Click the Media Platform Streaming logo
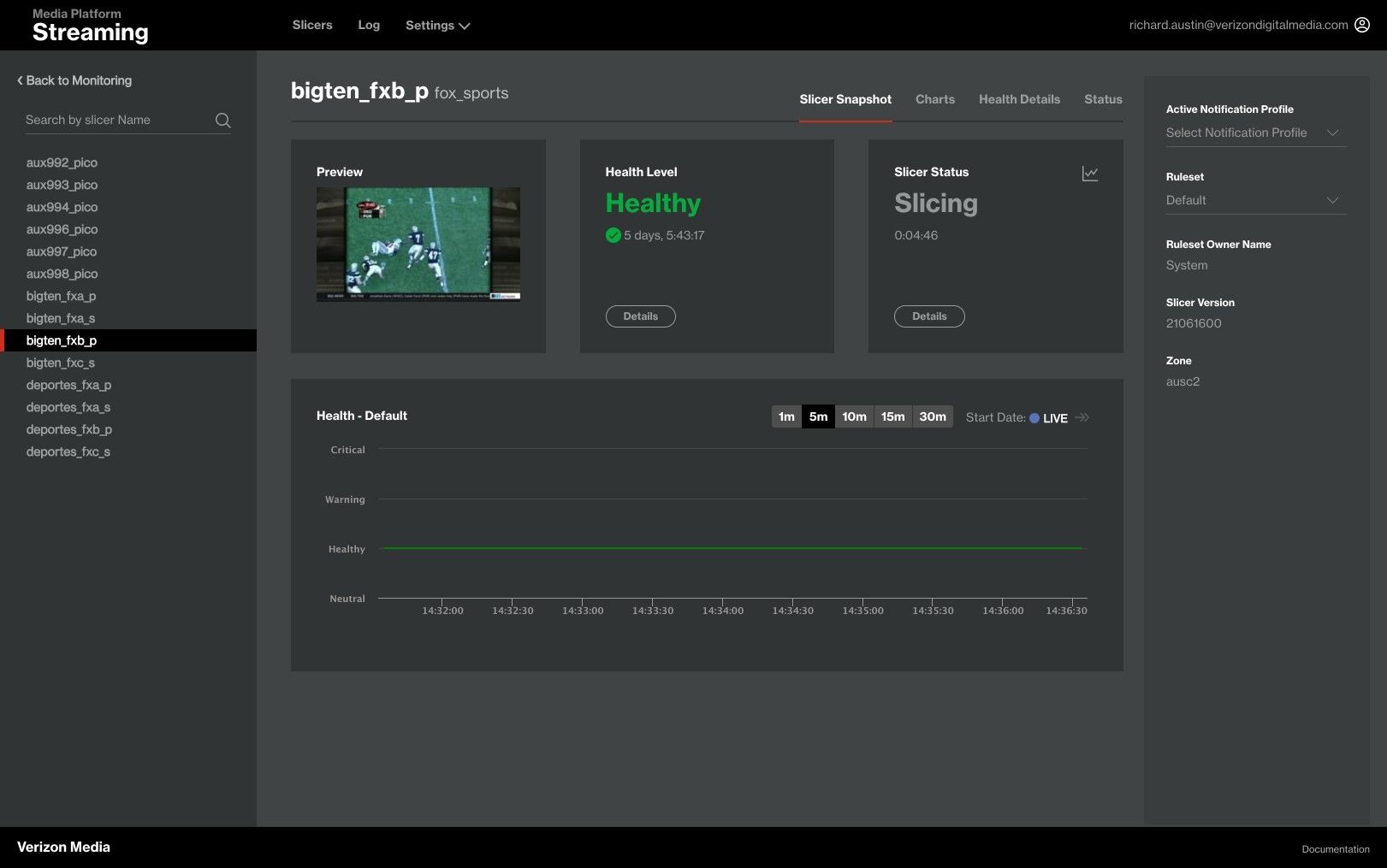1387x868 pixels. pyautogui.click(x=90, y=26)
